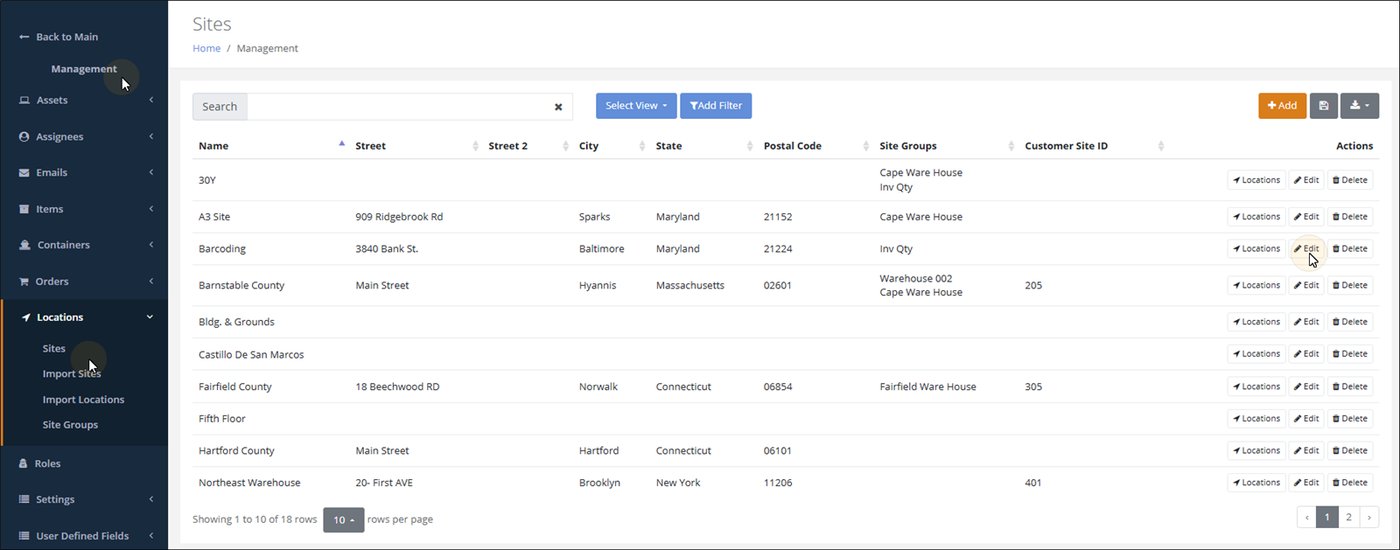1400x550 pixels.
Task: Sort by Street 2 column header
Action: pos(528,146)
